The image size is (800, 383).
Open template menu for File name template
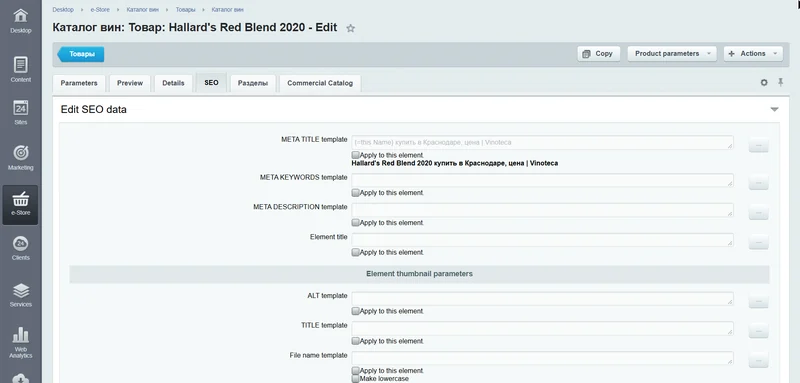758,361
